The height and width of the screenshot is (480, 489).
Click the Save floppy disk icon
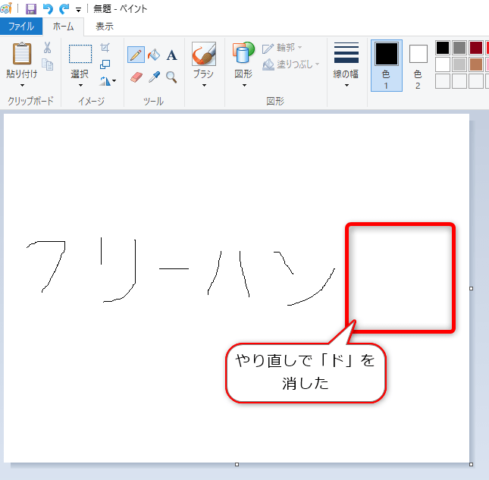[x=31, y=9]
